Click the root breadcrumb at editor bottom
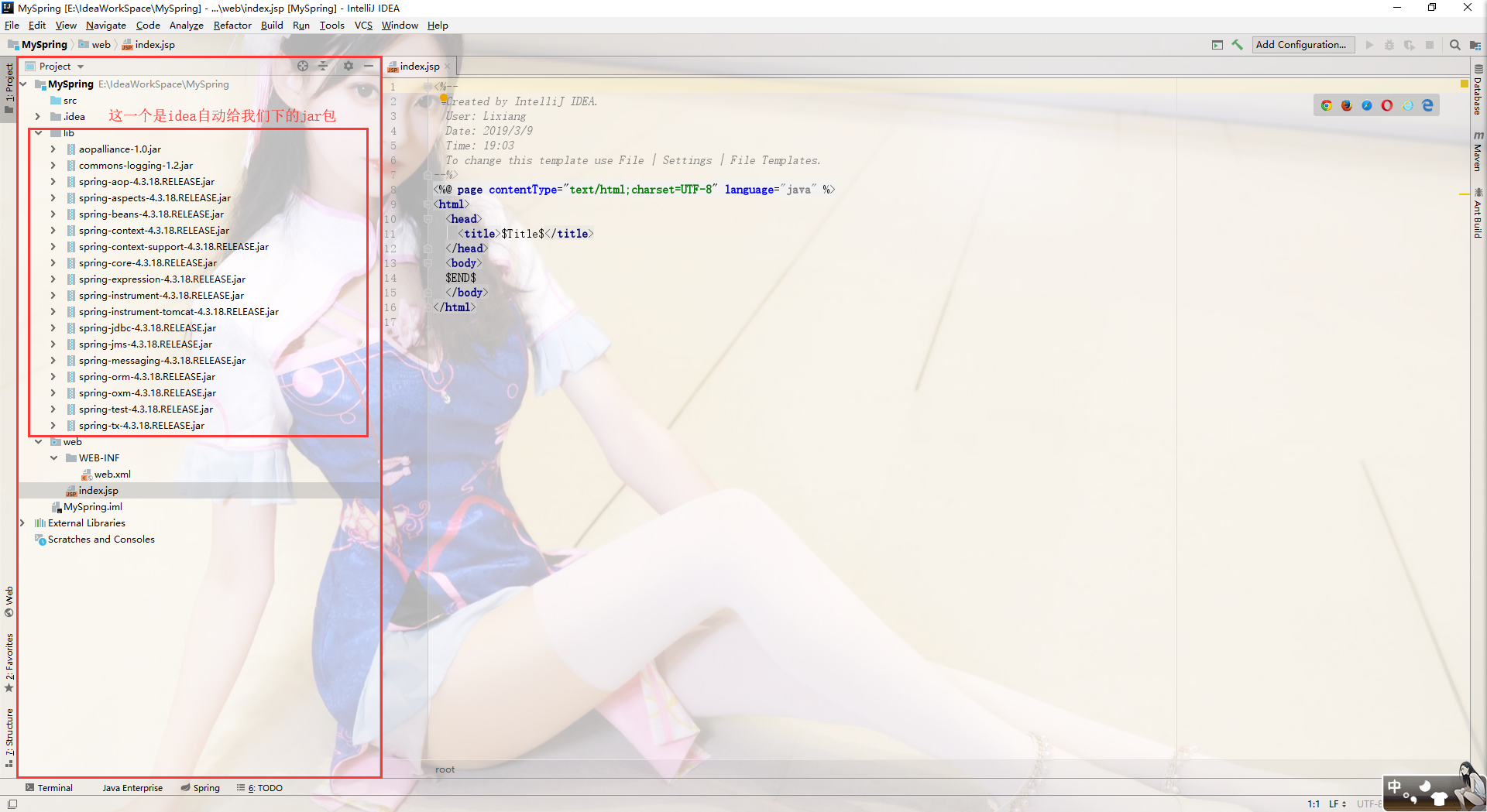This screenshot has width=1487, height=812. tap(445, 769)
